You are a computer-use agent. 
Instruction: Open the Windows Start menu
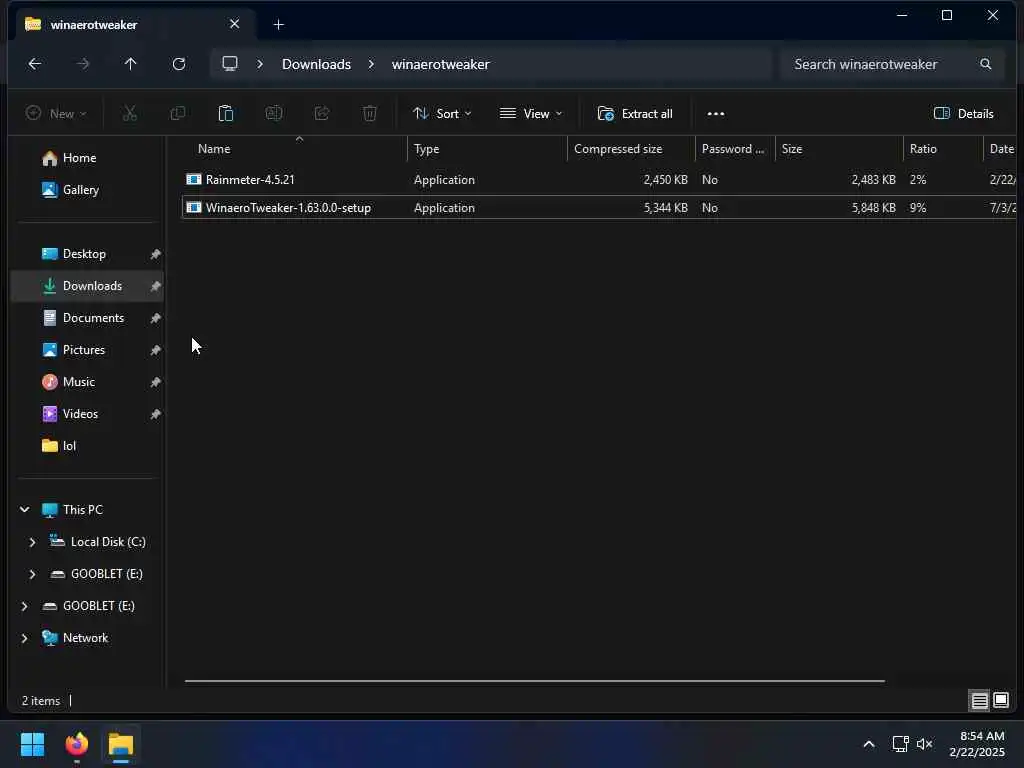(32, 744)
